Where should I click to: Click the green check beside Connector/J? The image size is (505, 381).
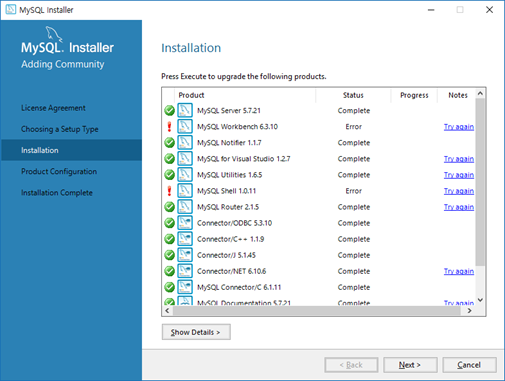[169, 255]
